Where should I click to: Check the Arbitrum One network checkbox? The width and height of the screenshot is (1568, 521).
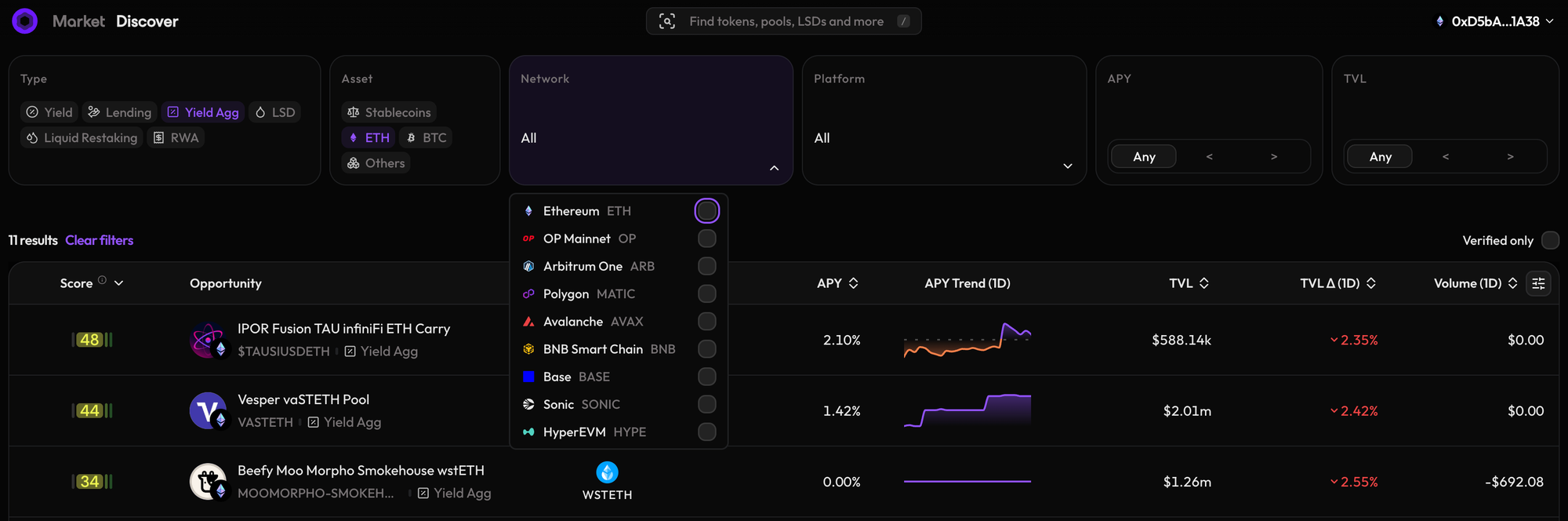pyautogui.click(x=706, y=266)
